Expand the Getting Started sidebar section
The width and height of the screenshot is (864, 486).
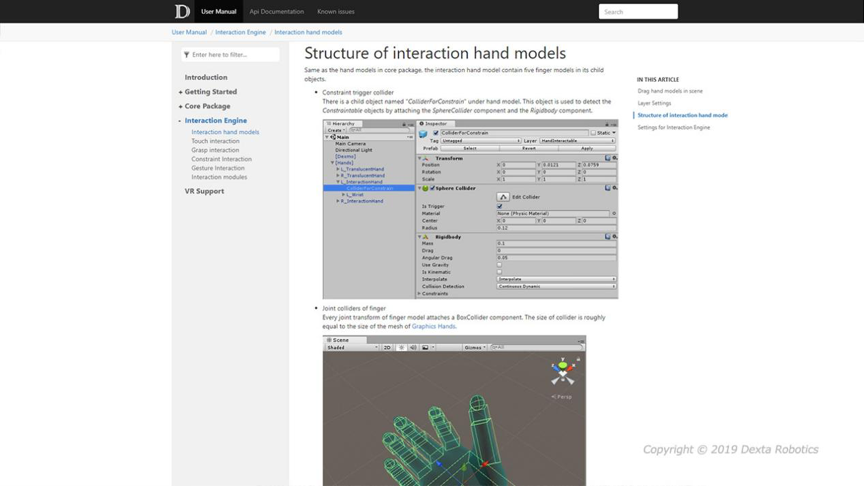(210, 92)
